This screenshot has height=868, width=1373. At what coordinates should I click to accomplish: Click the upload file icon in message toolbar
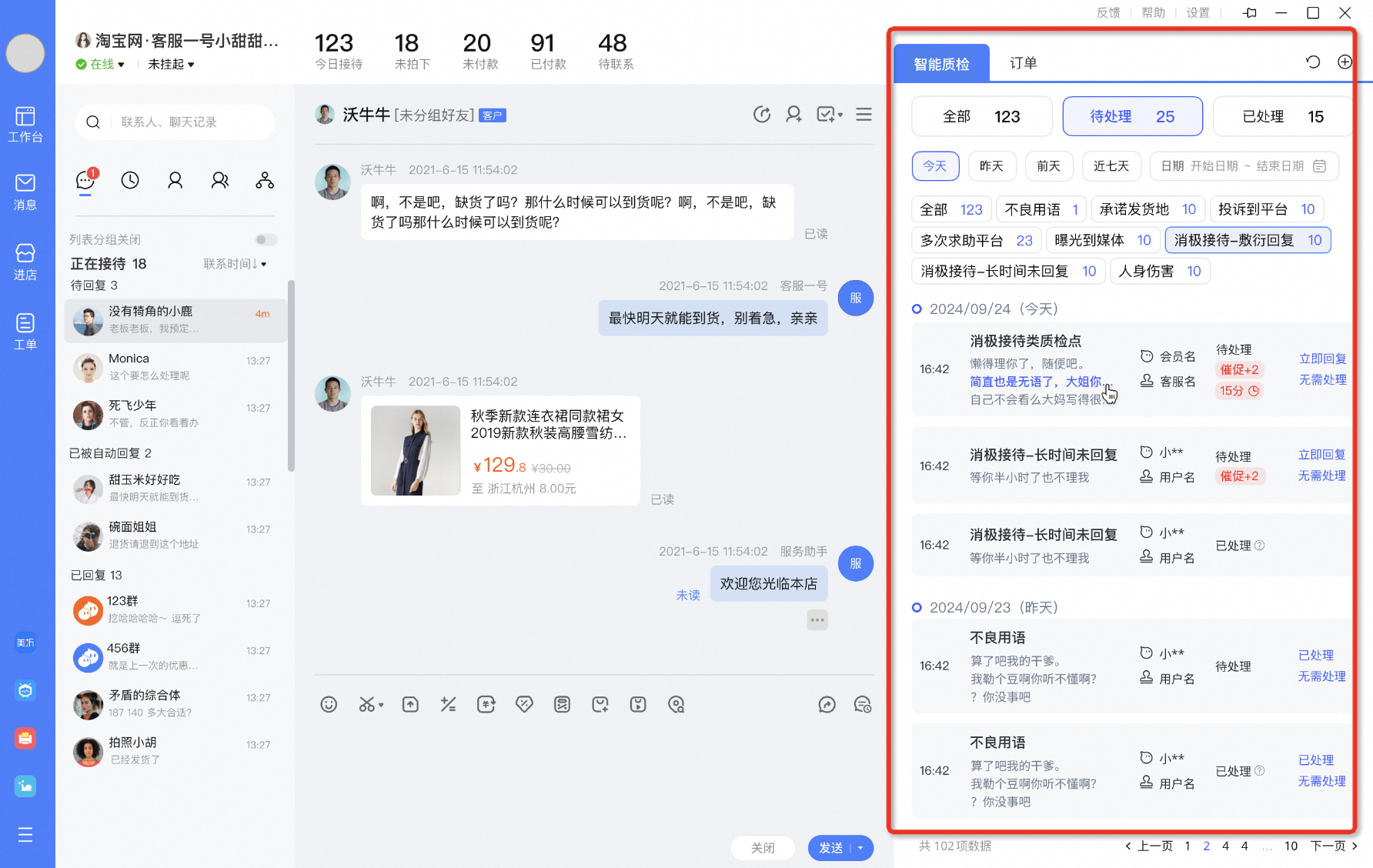click(410, 704)
